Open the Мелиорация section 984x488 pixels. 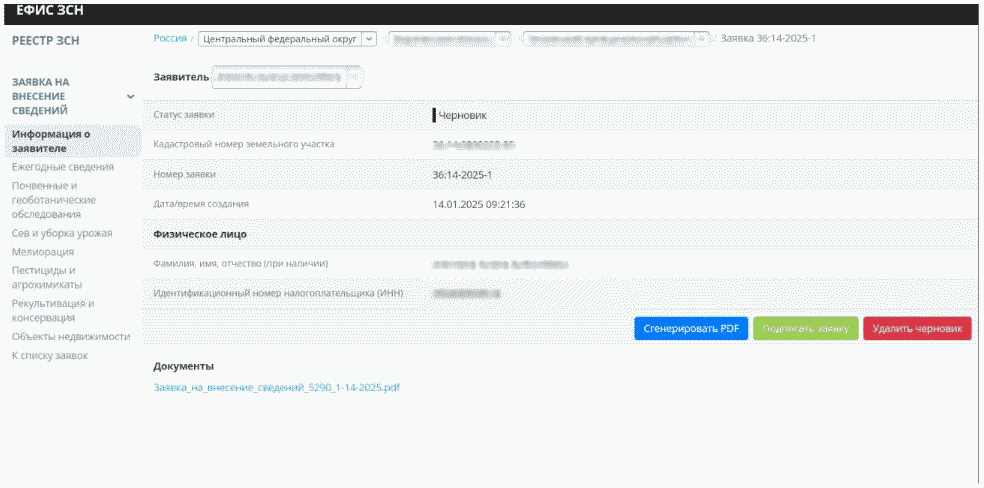coord(43,252)
